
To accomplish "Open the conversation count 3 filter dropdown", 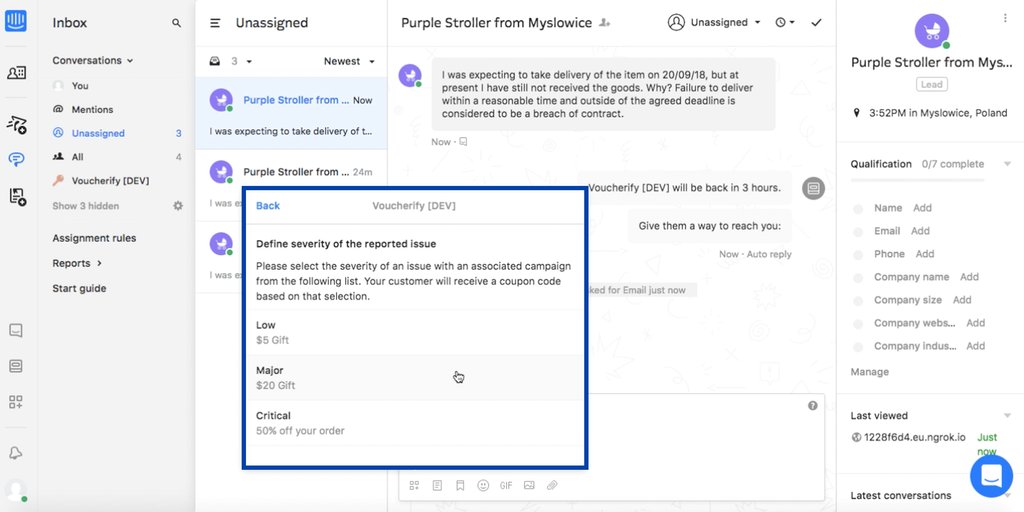I will click(x=231, y=61).
